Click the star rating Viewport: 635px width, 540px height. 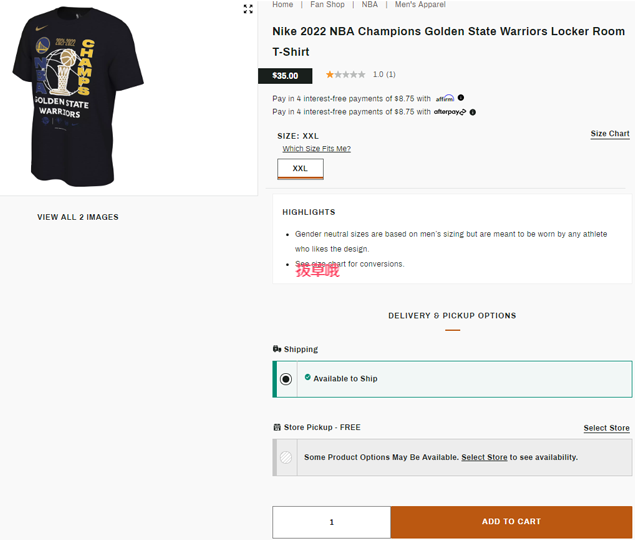tap(345, 75)
